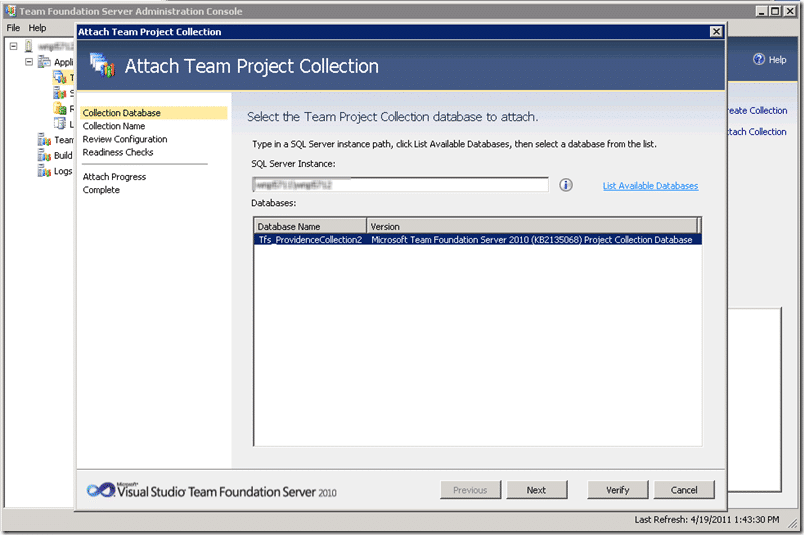804x535 pixels.
Task: Click the Build Configuration tree icon
Action: point(44,155)
